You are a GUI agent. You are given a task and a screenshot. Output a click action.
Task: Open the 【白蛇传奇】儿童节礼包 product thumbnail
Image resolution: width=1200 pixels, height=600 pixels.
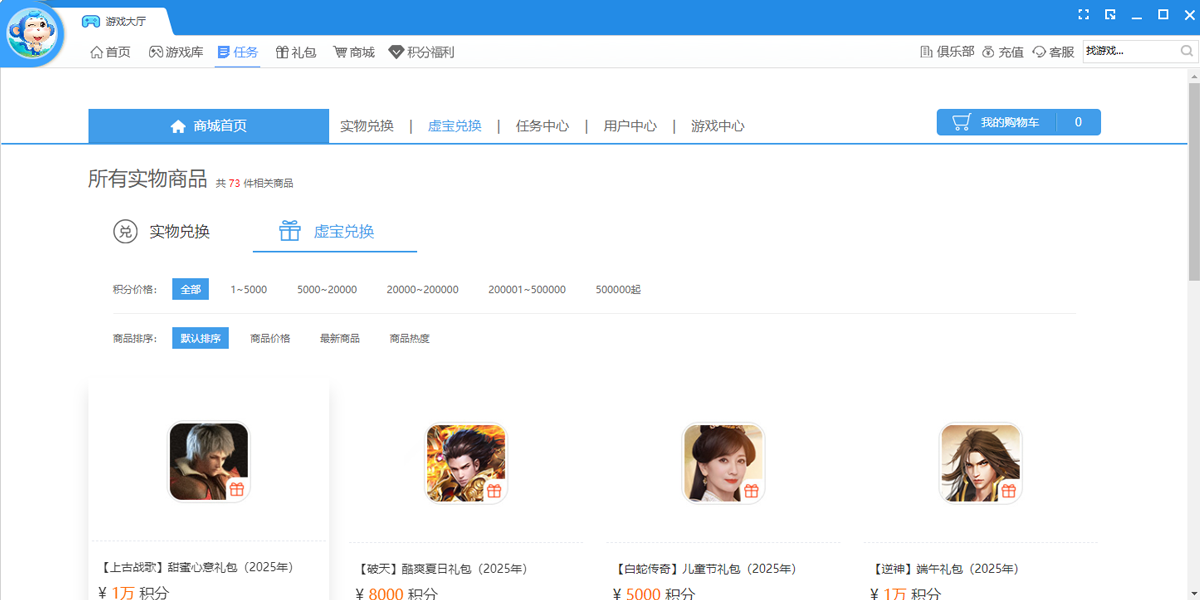pyautogui.click(x=723, y=463)
